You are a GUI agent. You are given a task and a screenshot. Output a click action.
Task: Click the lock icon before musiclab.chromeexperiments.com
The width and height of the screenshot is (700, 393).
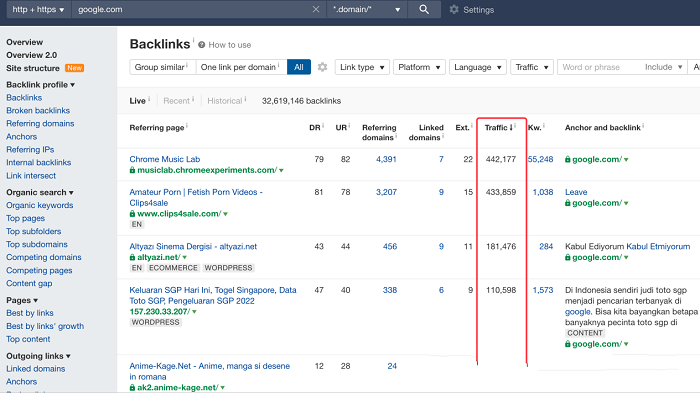[x=132, y=170]
